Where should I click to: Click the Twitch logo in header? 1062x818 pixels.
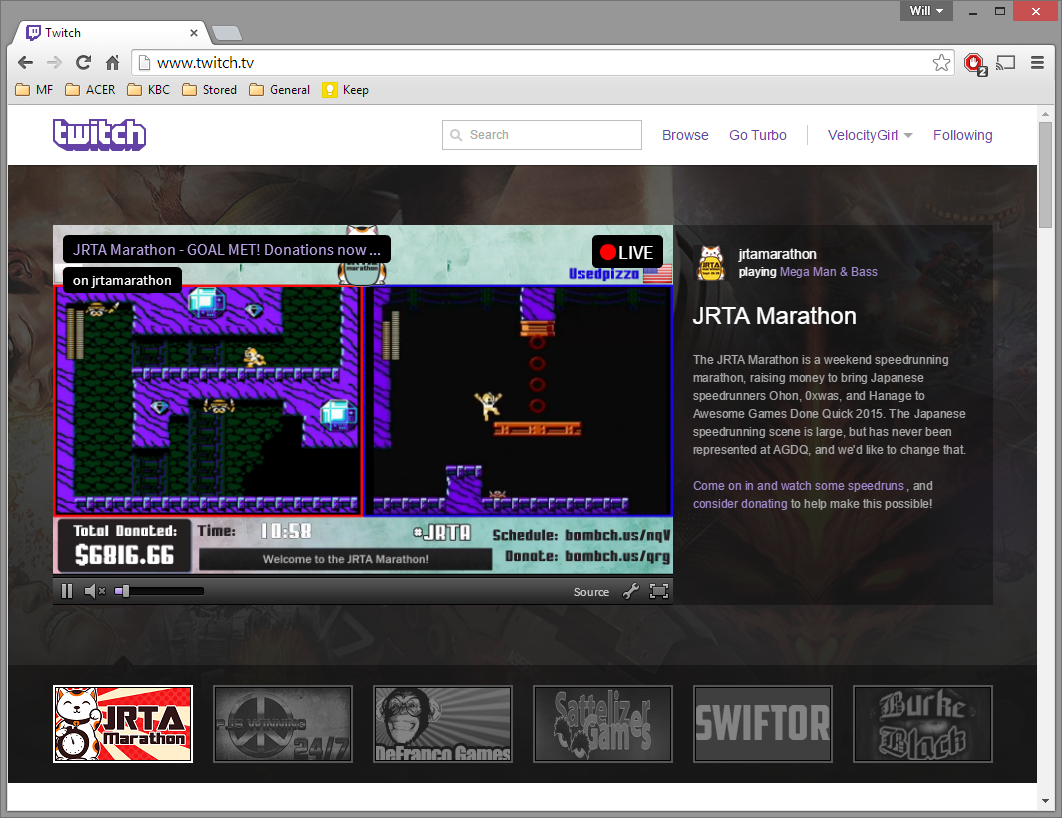[x=99, y=134]
